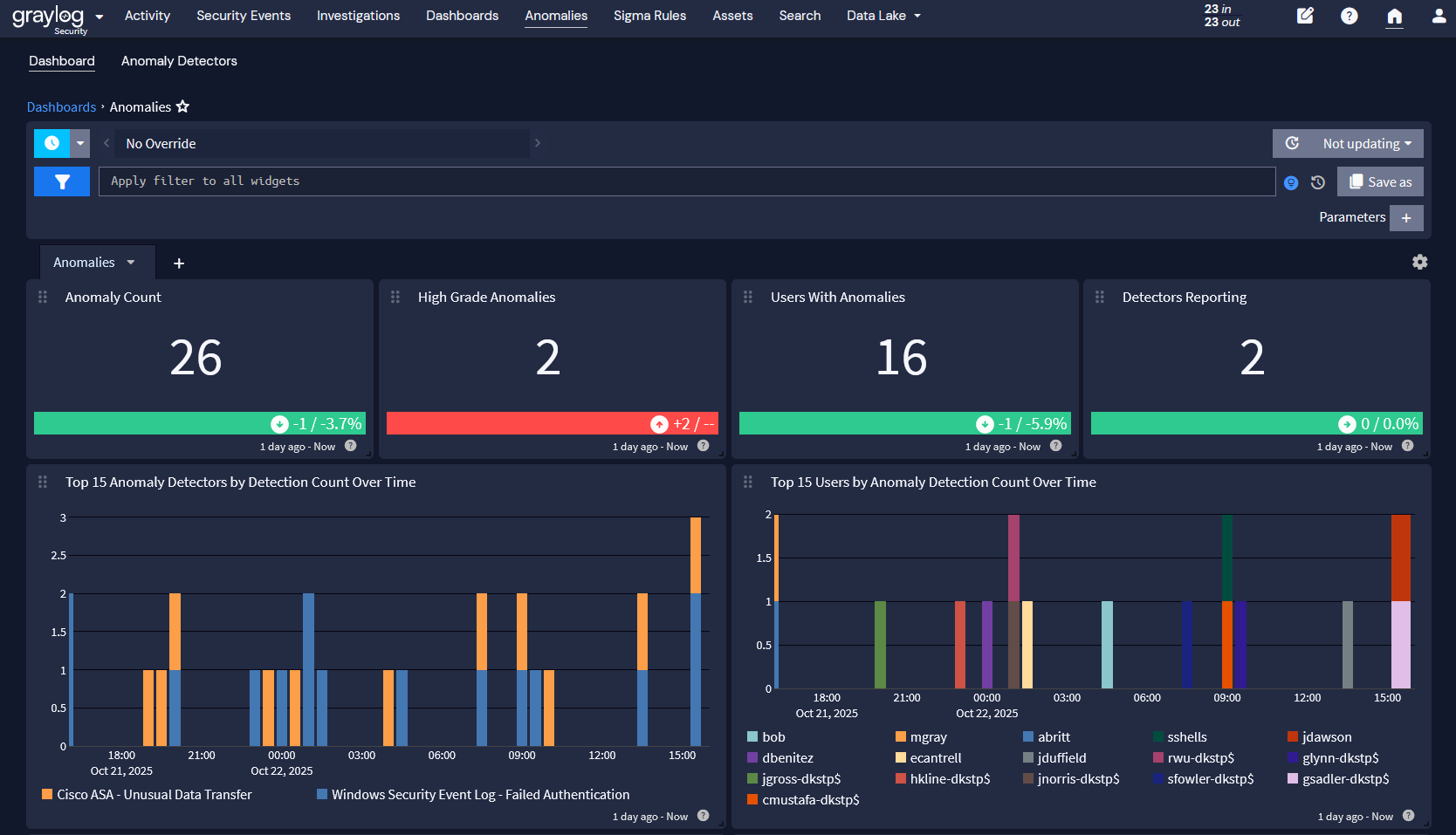This screenshot has height=835, width=1456.
Task: Click the edit/compose icon in the top bar
Action: 1305,16
